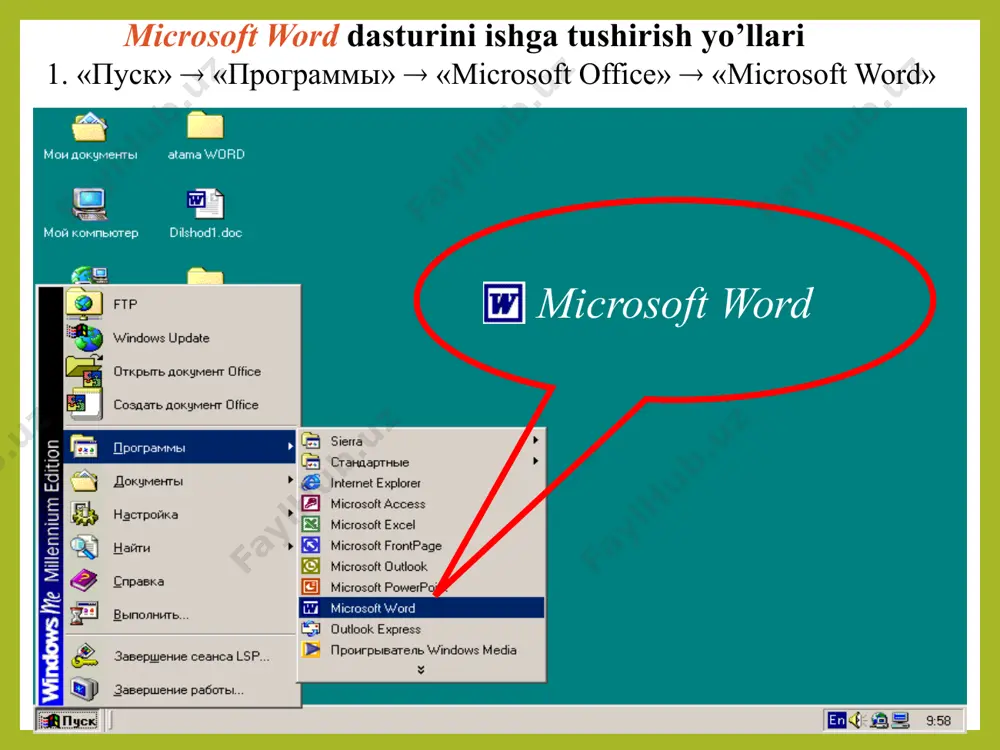The height and width of the screenshot is (750, 1000).
Task: Choose Windows Update menu entry
Action: 180,337
